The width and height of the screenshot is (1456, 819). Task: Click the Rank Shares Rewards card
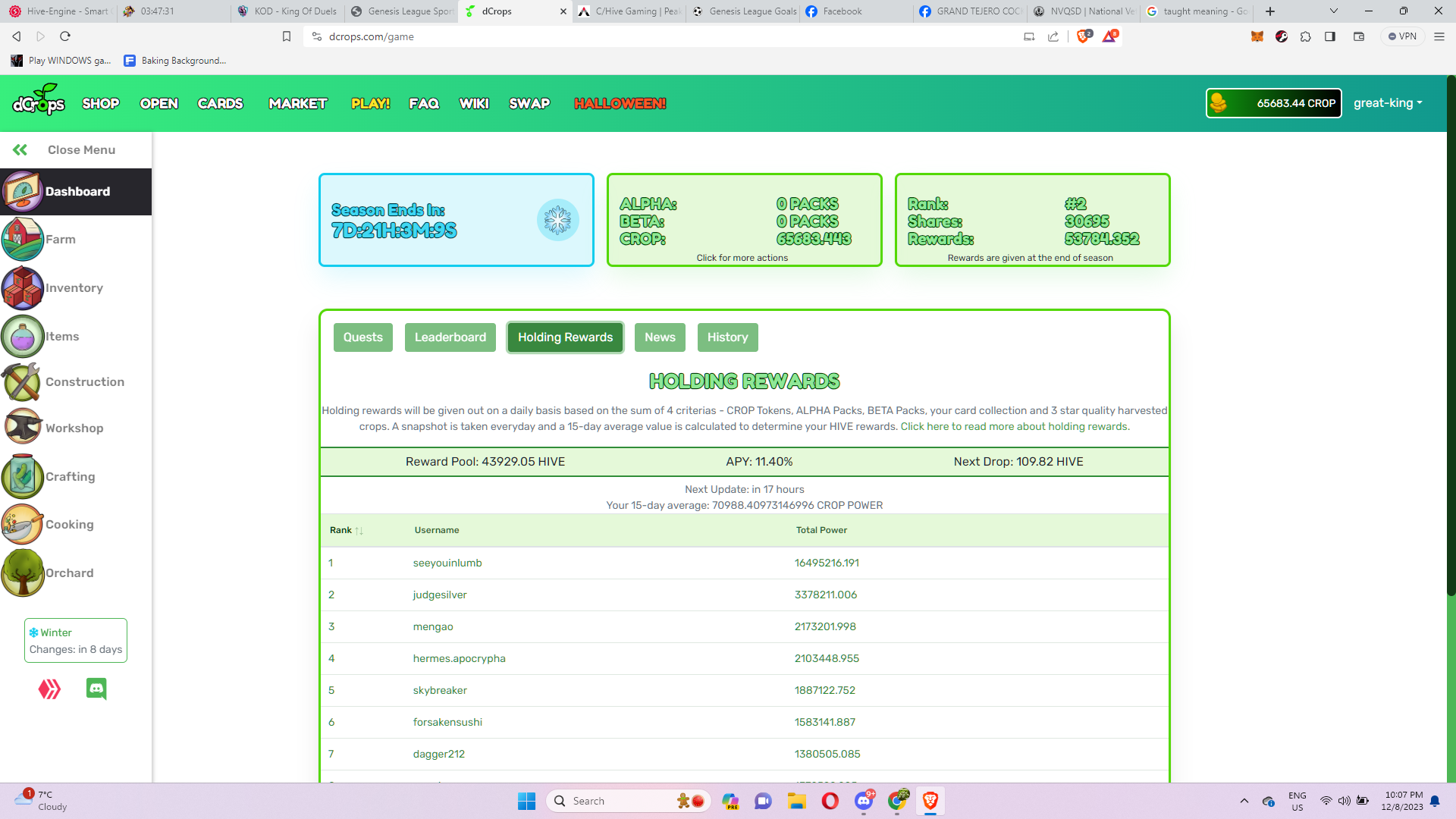click(x=1033, y=220)
